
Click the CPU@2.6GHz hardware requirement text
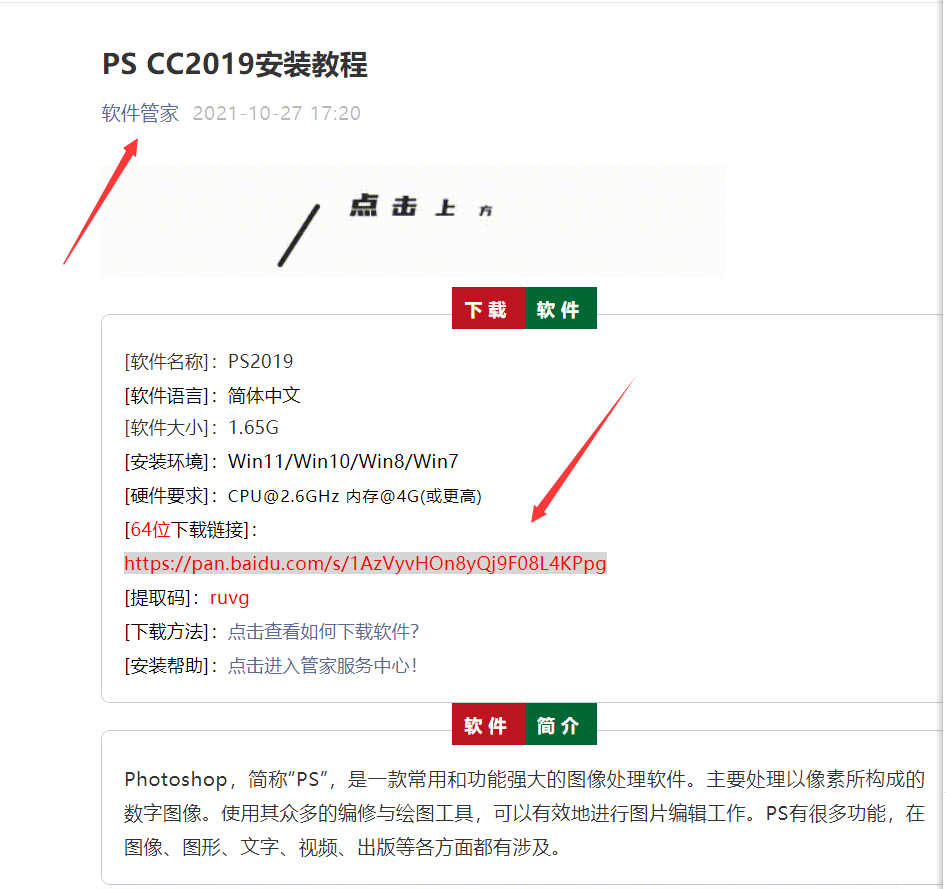pos(354,496)
